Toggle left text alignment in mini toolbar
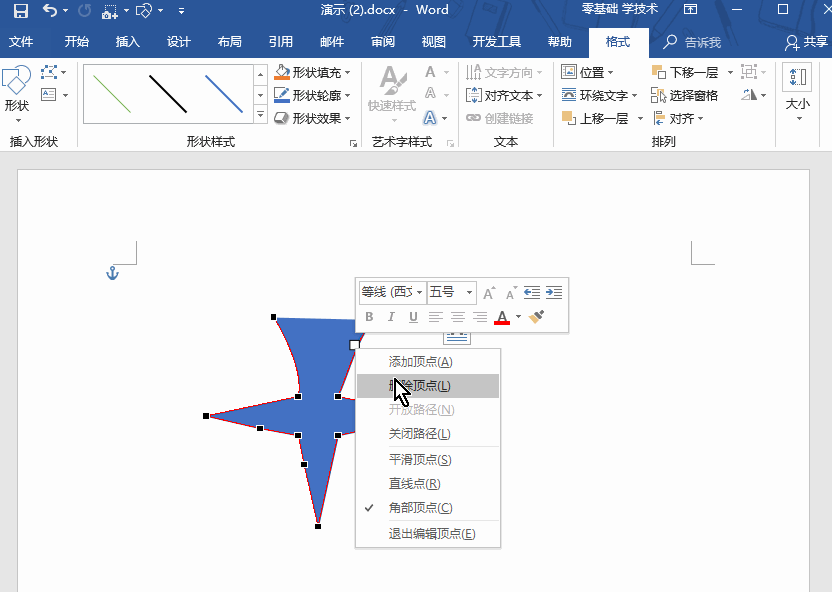The image size is (832, 592). click(436, 317)
